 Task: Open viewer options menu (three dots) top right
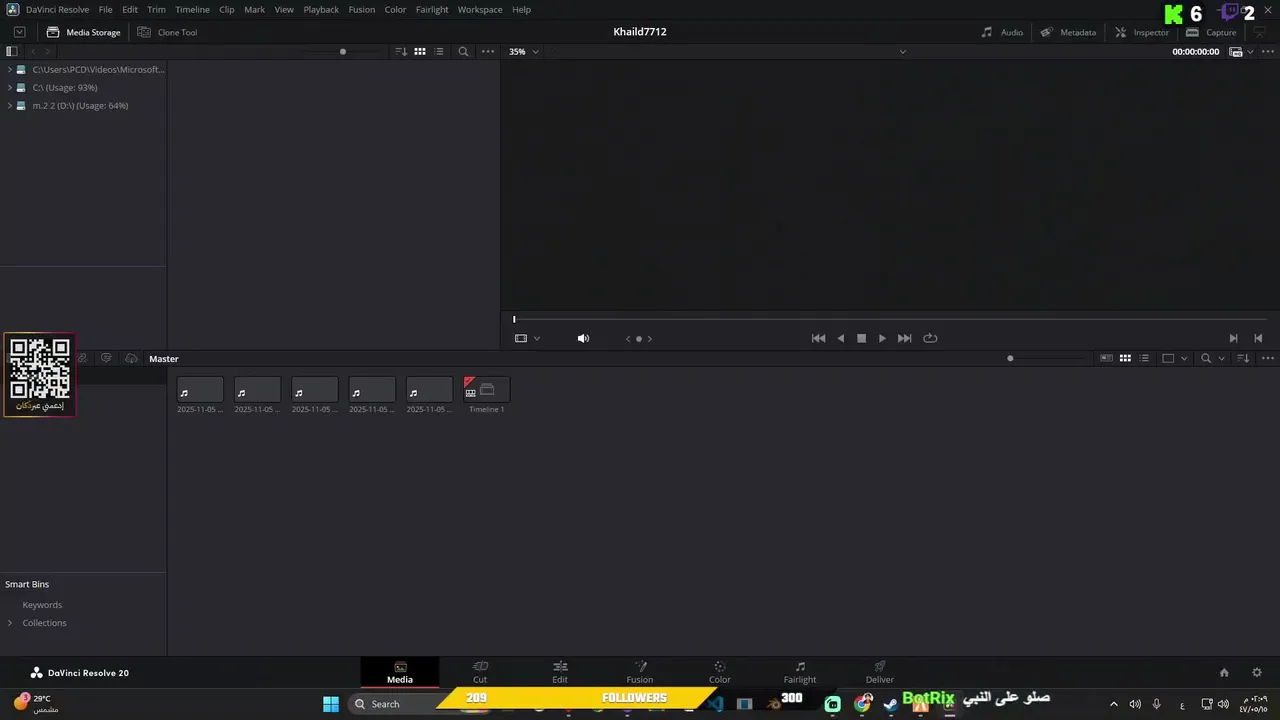click(1268, 51)
